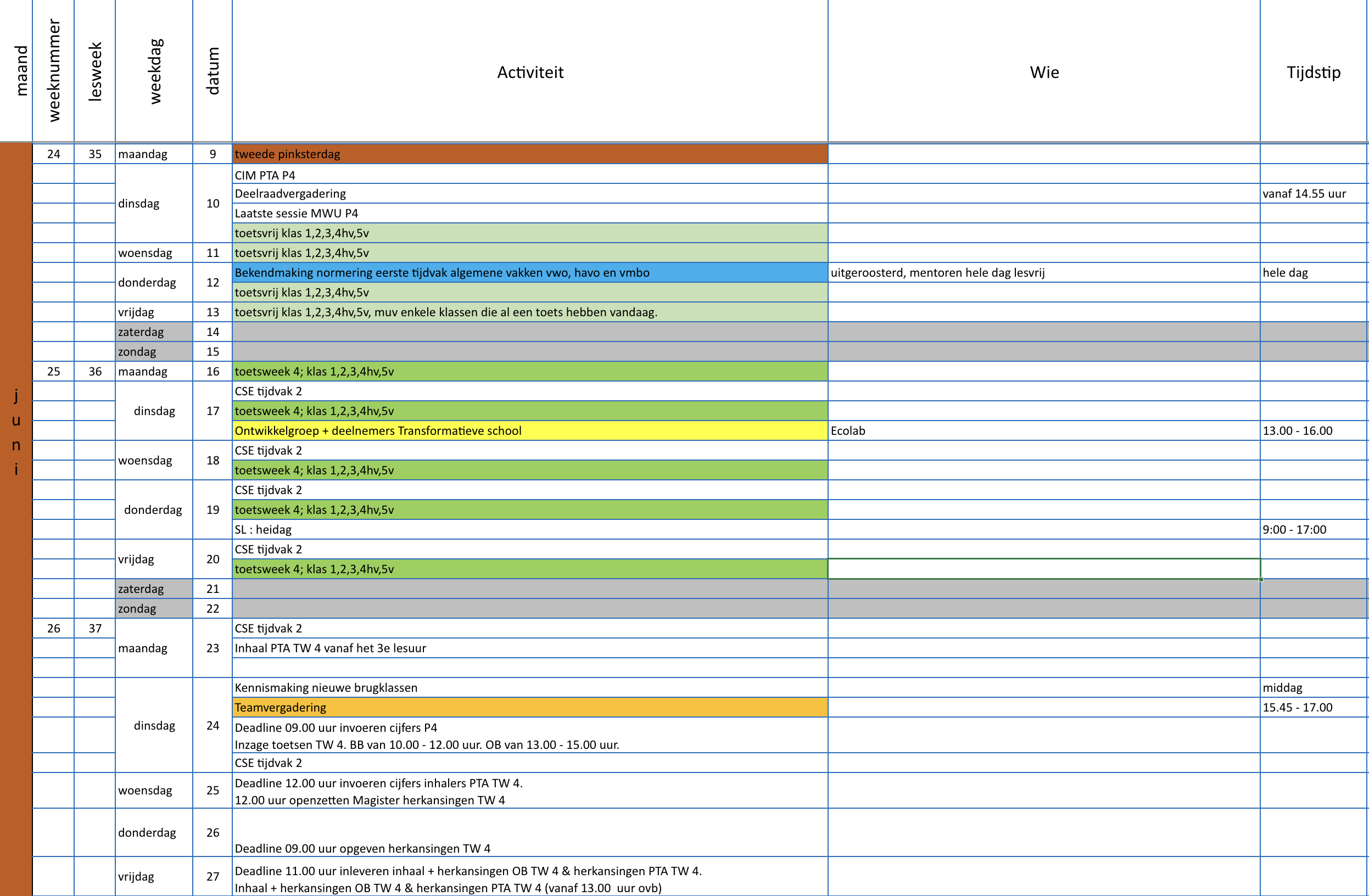Click 'Deadline 09.00 uur invoeren cijfers P4' cell
1369x896 pixels.
tap(530, 736)
